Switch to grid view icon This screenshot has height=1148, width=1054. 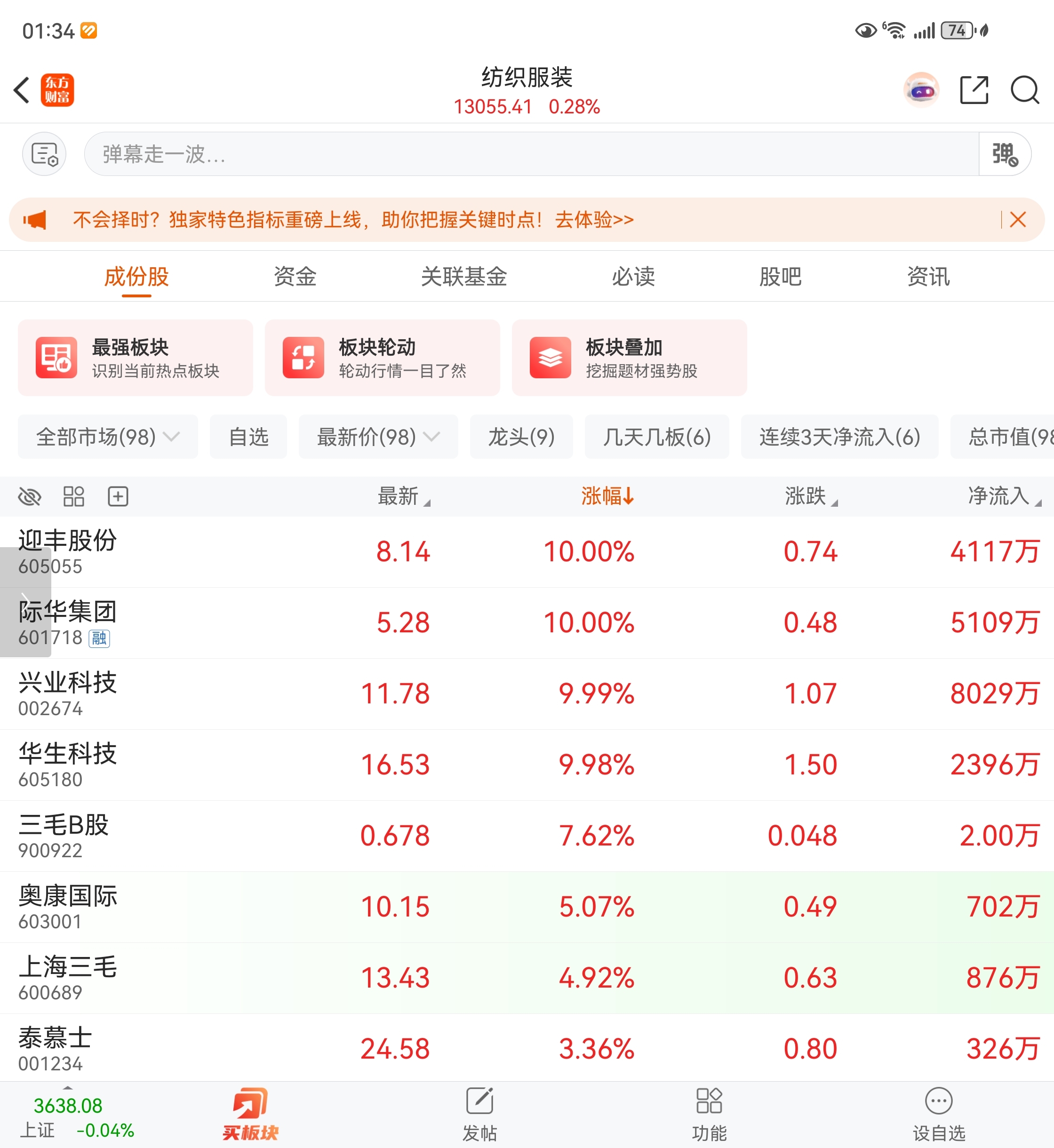point(73,497)
